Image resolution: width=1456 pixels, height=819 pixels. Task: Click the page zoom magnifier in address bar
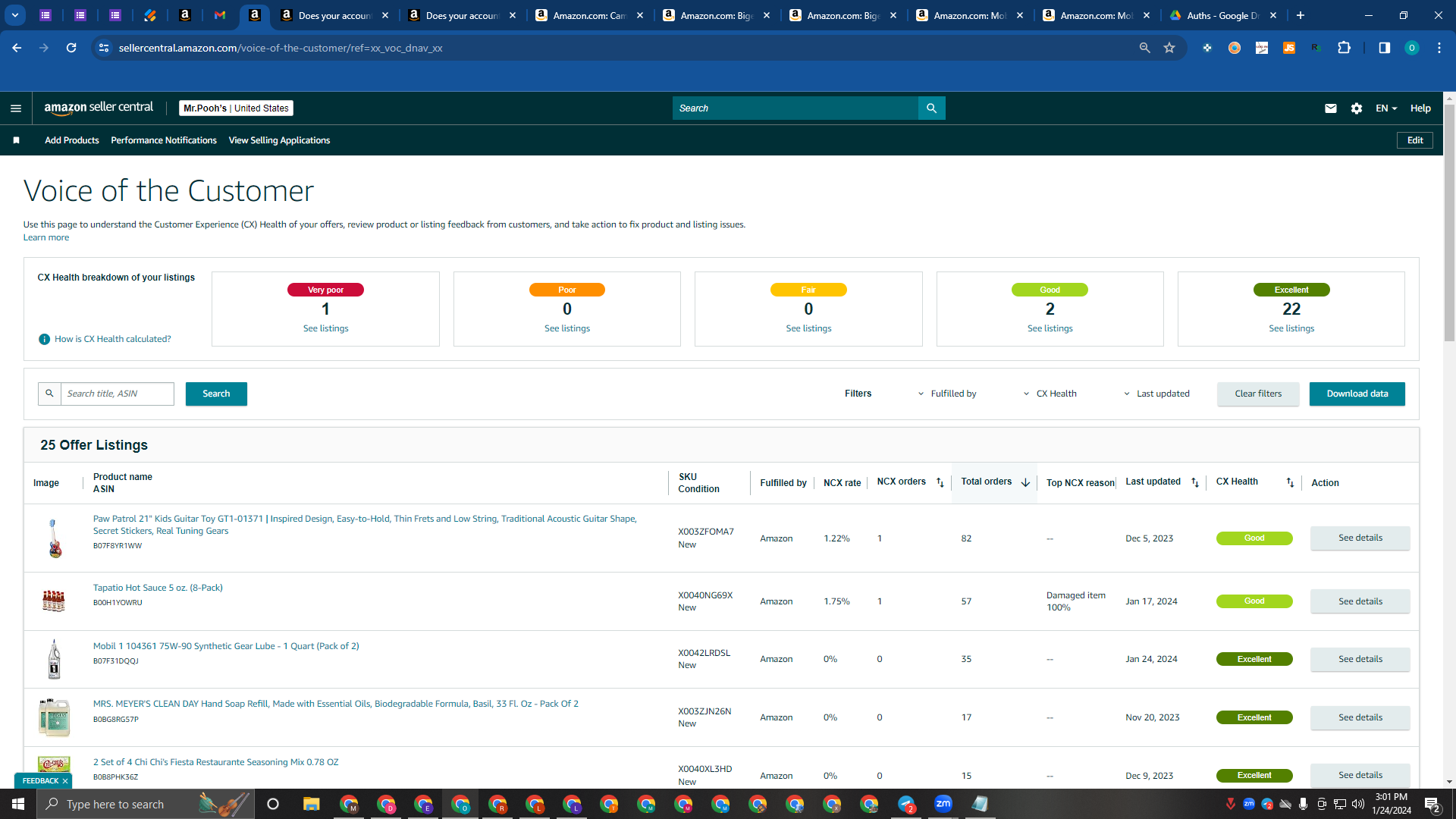[x=1145, y=48]
